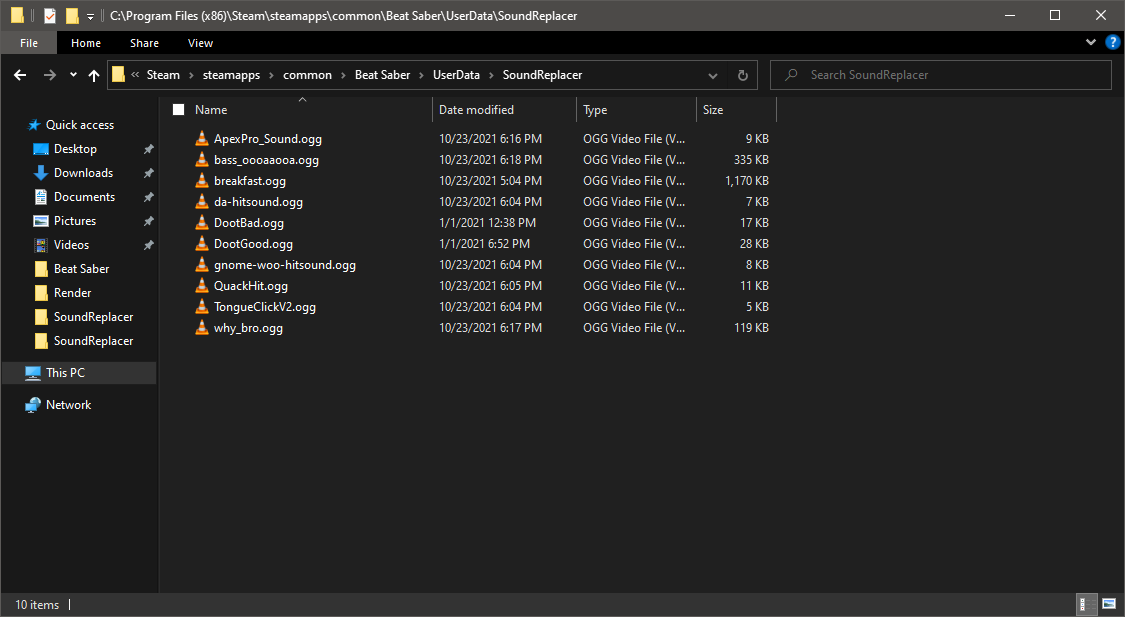Viewport: 1125px width, 617px height.
Task: Click the Documents icon in sidebar
Action: [41, 197]
